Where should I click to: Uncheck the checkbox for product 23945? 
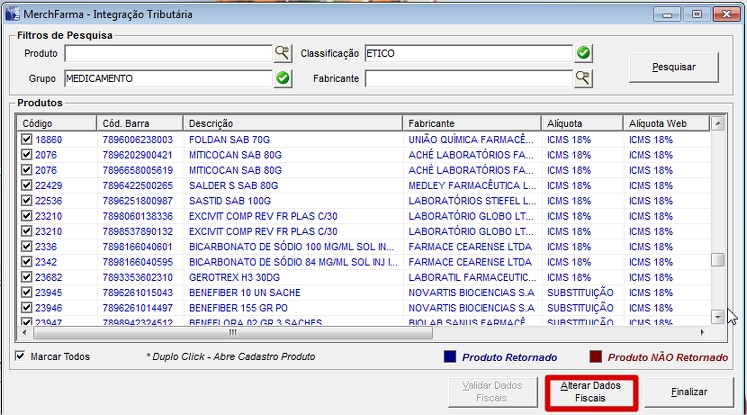(27, 292)
